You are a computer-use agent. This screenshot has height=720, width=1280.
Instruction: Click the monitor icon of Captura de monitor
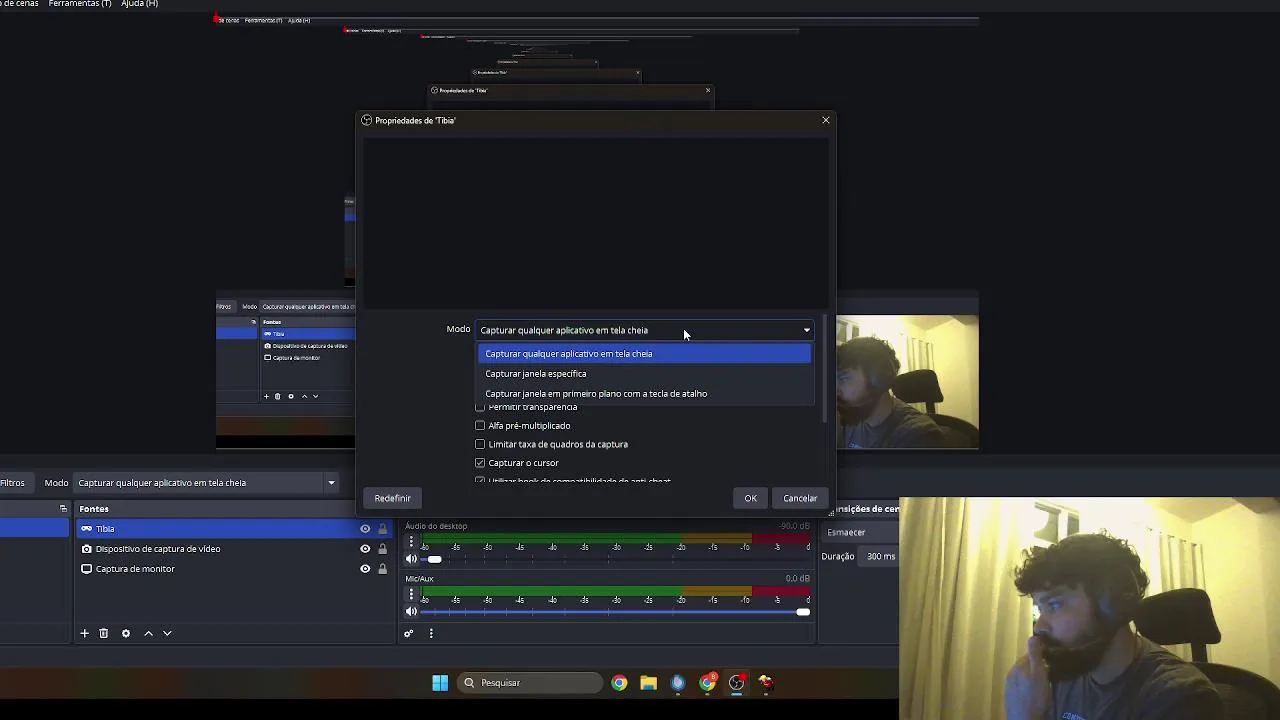(x=87, y=569)
